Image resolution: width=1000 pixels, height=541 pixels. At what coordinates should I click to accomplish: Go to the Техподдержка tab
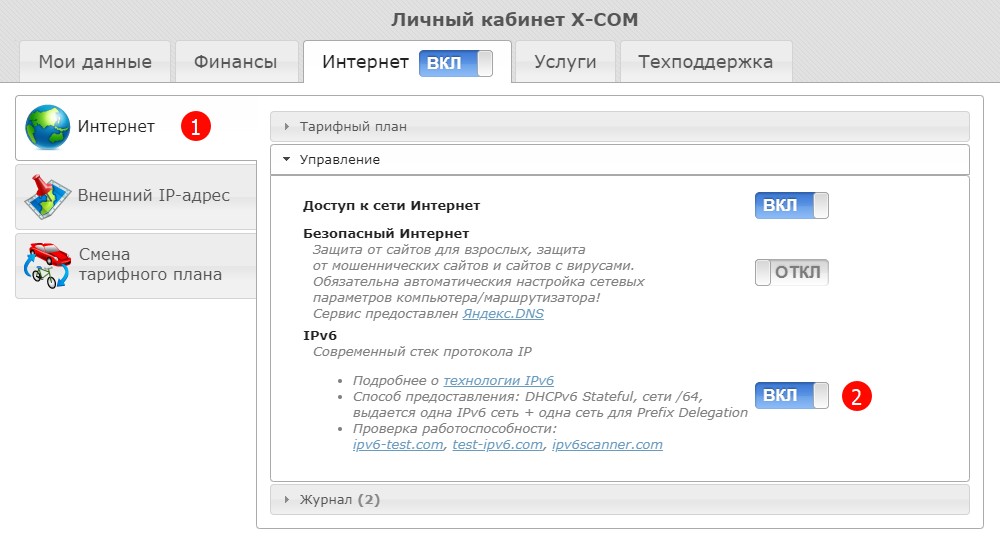point(706,62)
